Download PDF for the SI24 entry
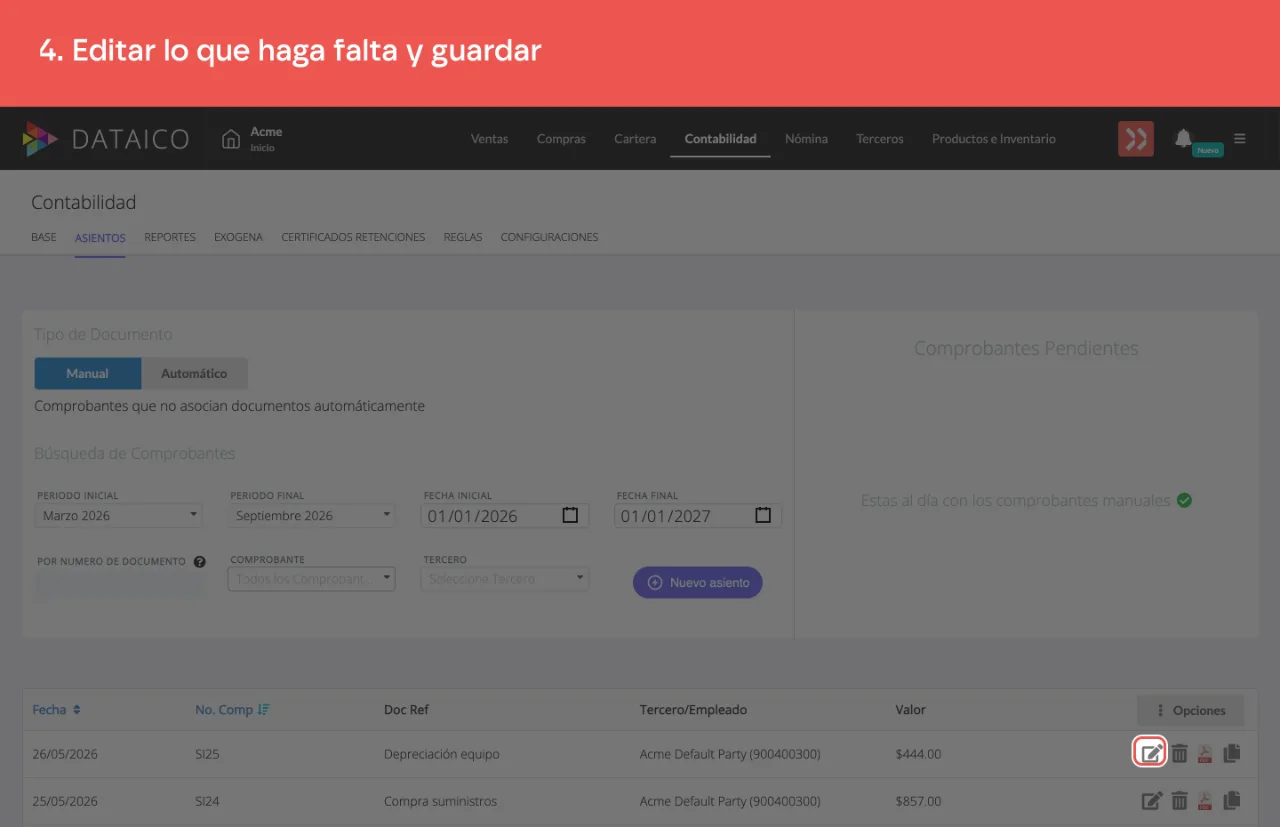The width and height of the screenshot is (1280, 827). pyautogui.click(x=1205, y=800)
